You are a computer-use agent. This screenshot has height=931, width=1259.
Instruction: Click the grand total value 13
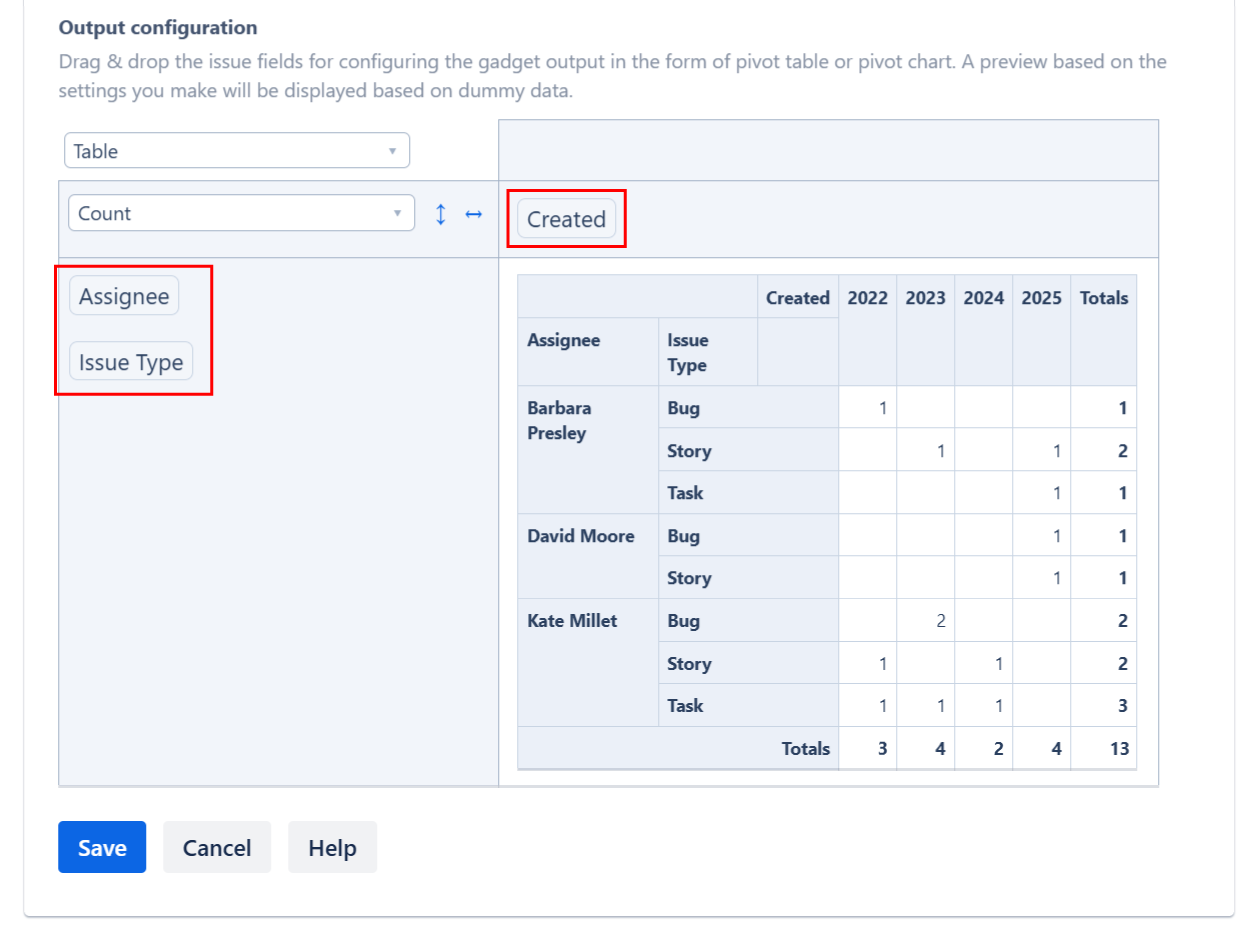(1119, 748)
